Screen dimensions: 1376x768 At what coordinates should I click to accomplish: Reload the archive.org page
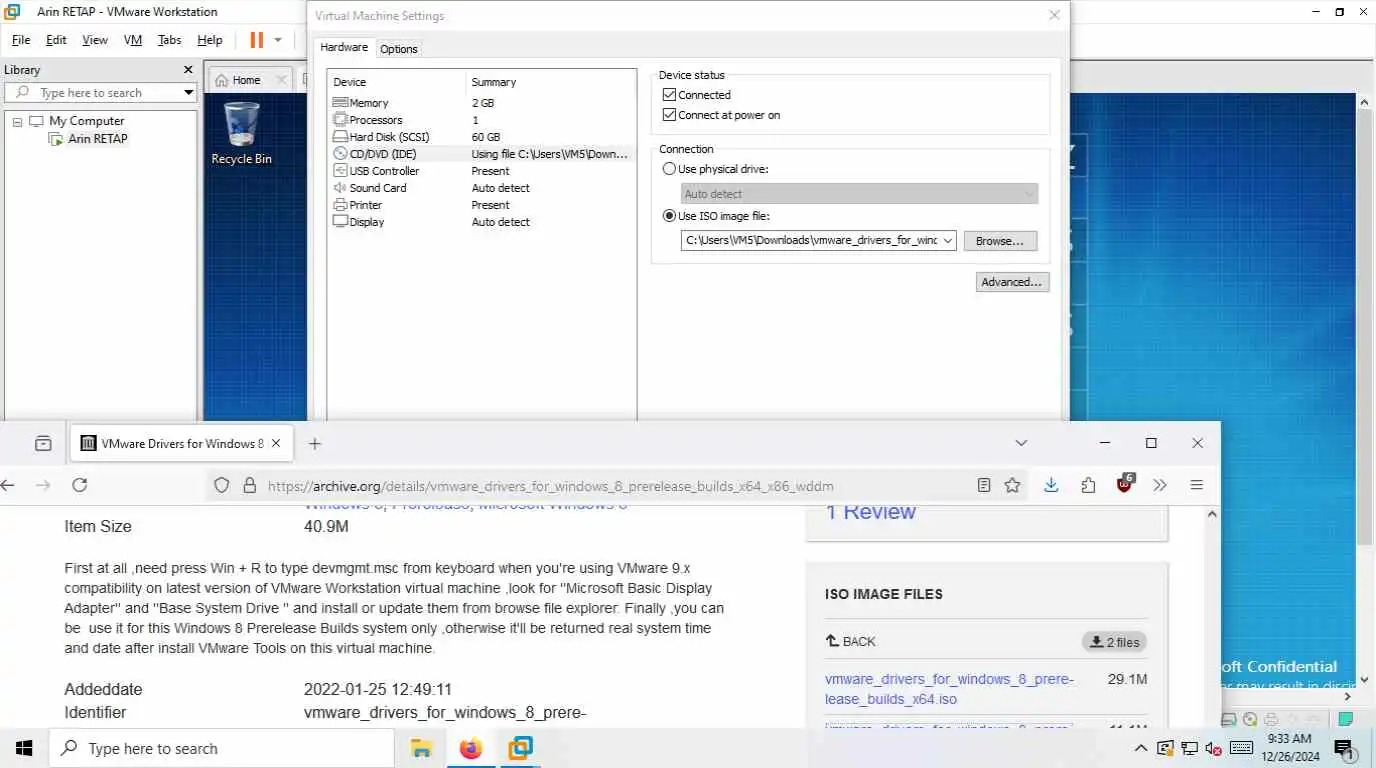pyautogui.click(x=79, y=485)
